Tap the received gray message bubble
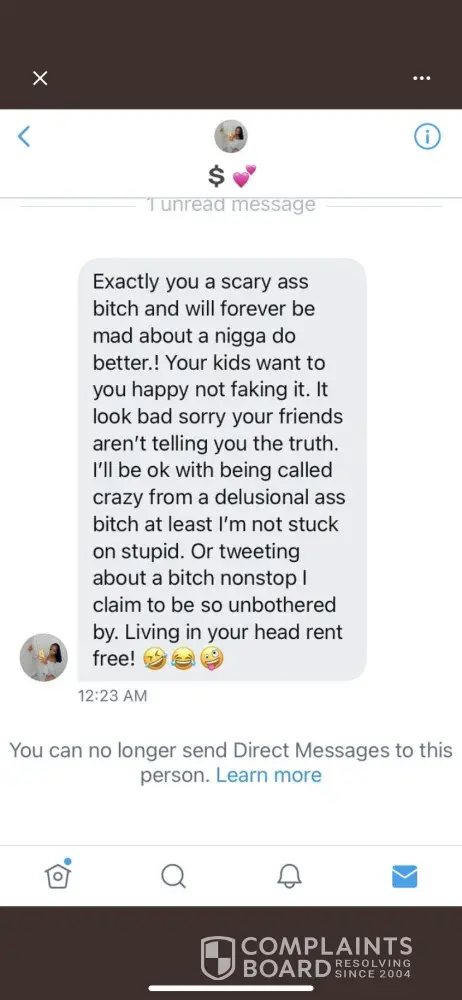Image resolution: width=462 pixels, height=1000 pixels. [222, 469]
